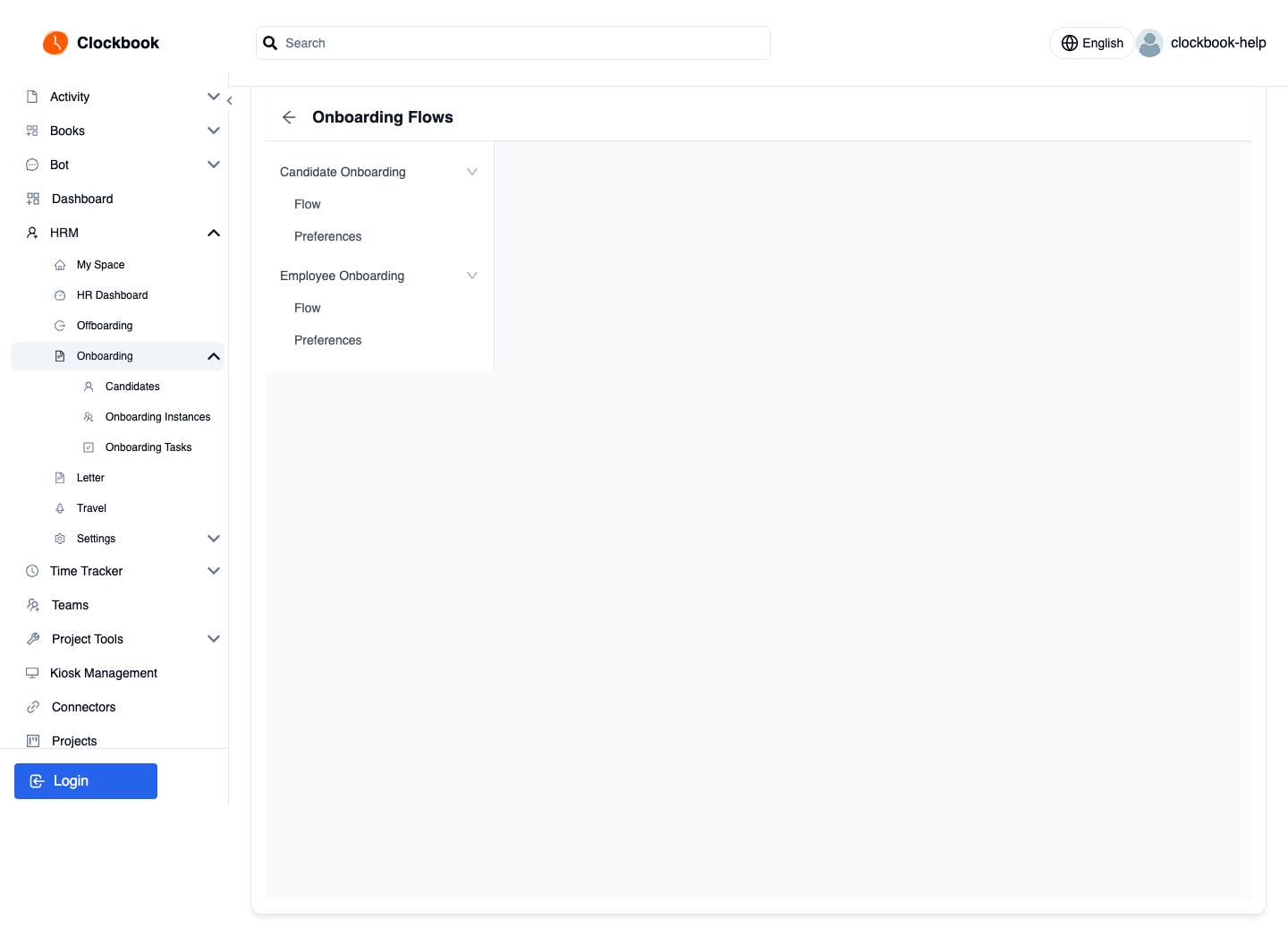Image resolution: width=1288 pixels, height=936 pixels.
Task: Collapse Employee Onboarding section chevron
Action: pos(472,276)
